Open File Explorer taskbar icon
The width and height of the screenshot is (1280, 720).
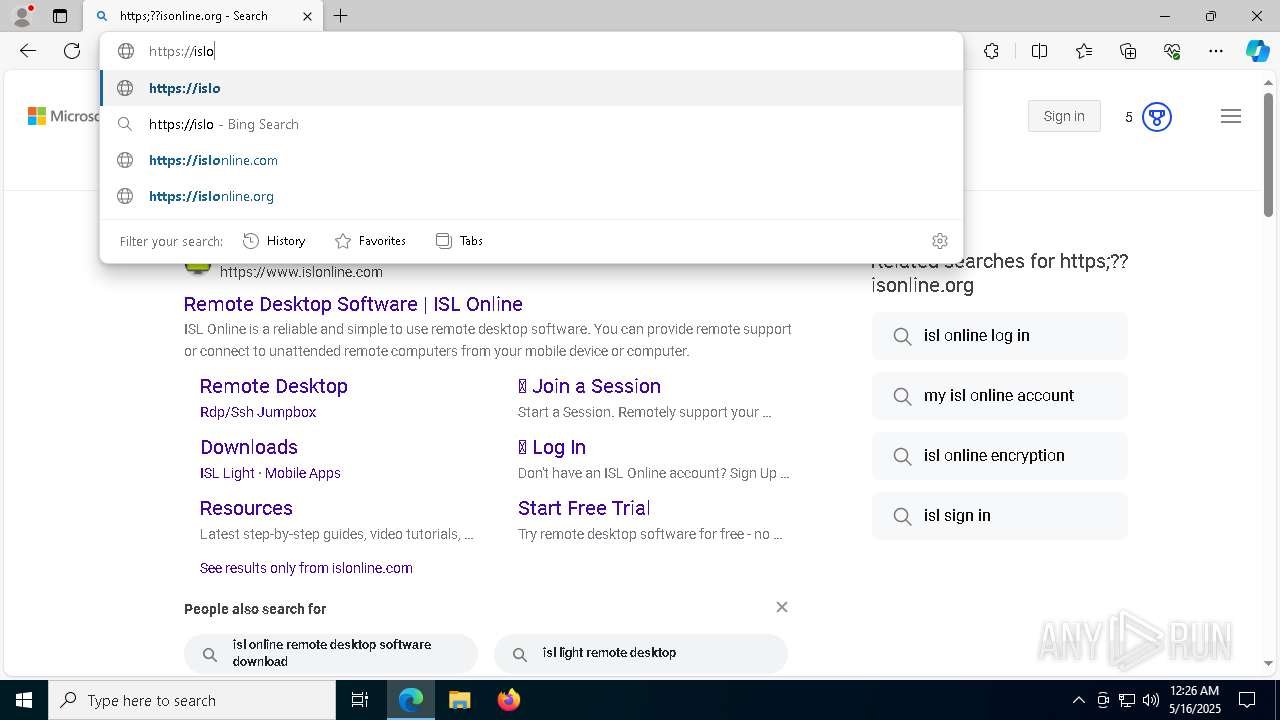(459, 700)
